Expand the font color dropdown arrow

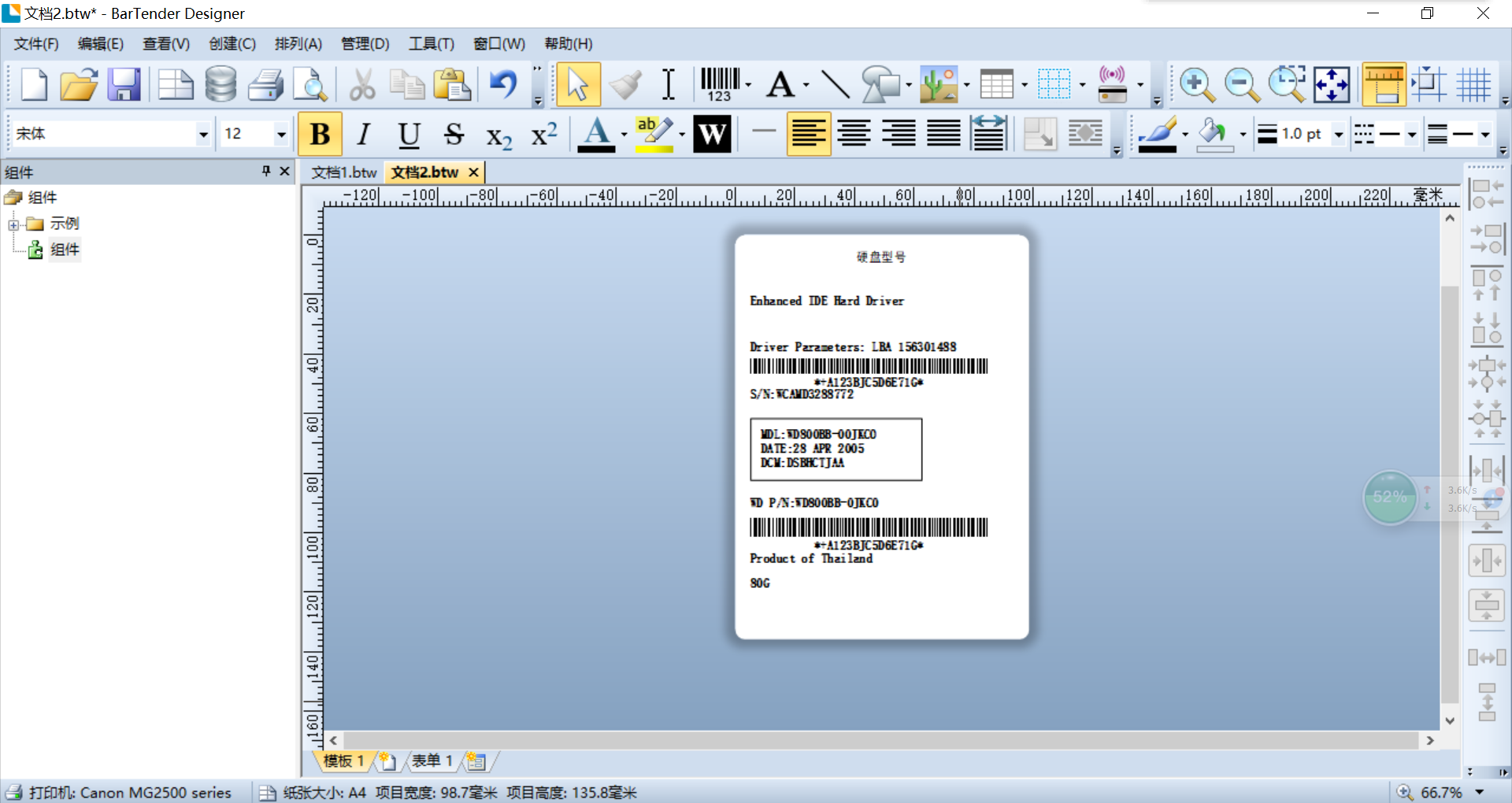click(x=624, y=134)
